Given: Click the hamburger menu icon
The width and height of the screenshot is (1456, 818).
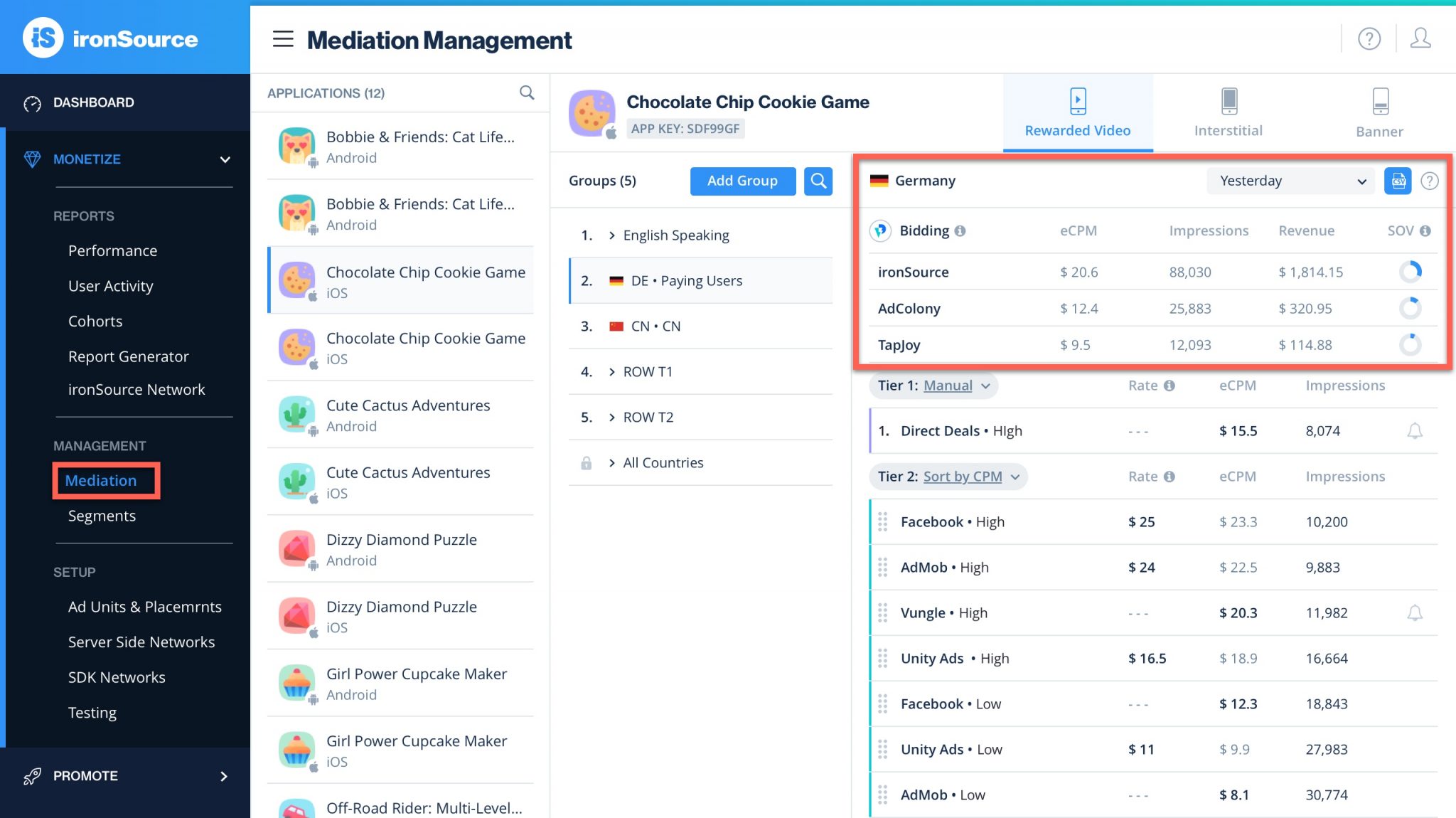Looking at the screenshot, I should click(x=283, y=39).
